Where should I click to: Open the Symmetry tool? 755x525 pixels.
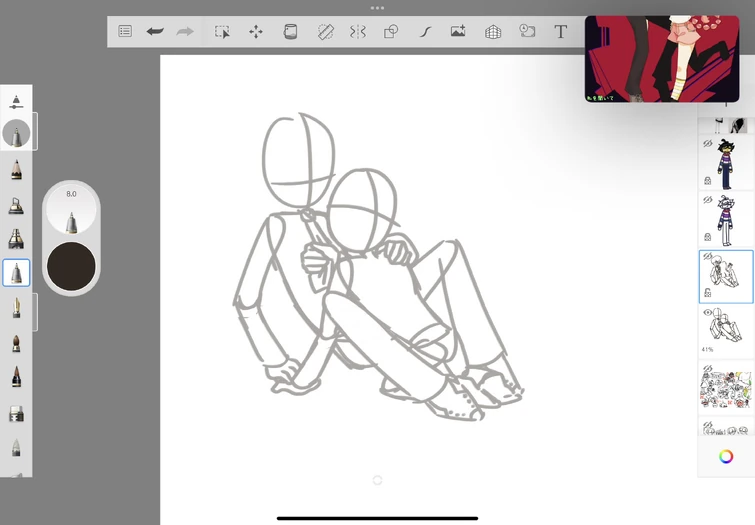358,32
